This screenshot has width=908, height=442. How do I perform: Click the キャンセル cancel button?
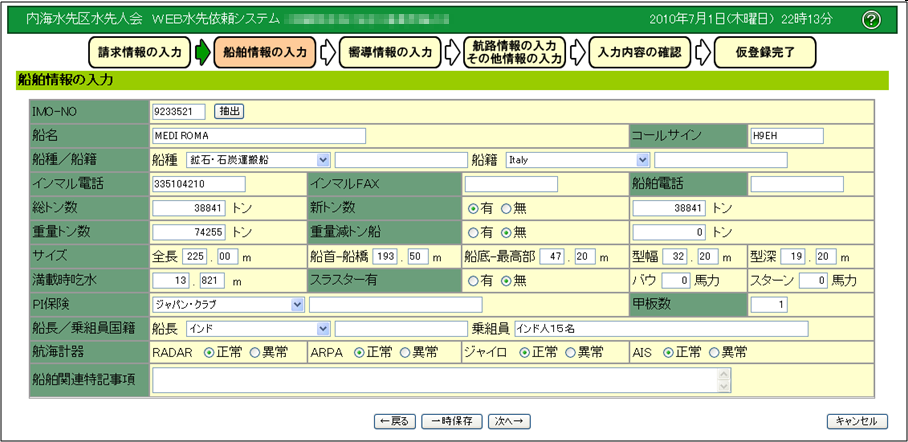pos(857,421)
